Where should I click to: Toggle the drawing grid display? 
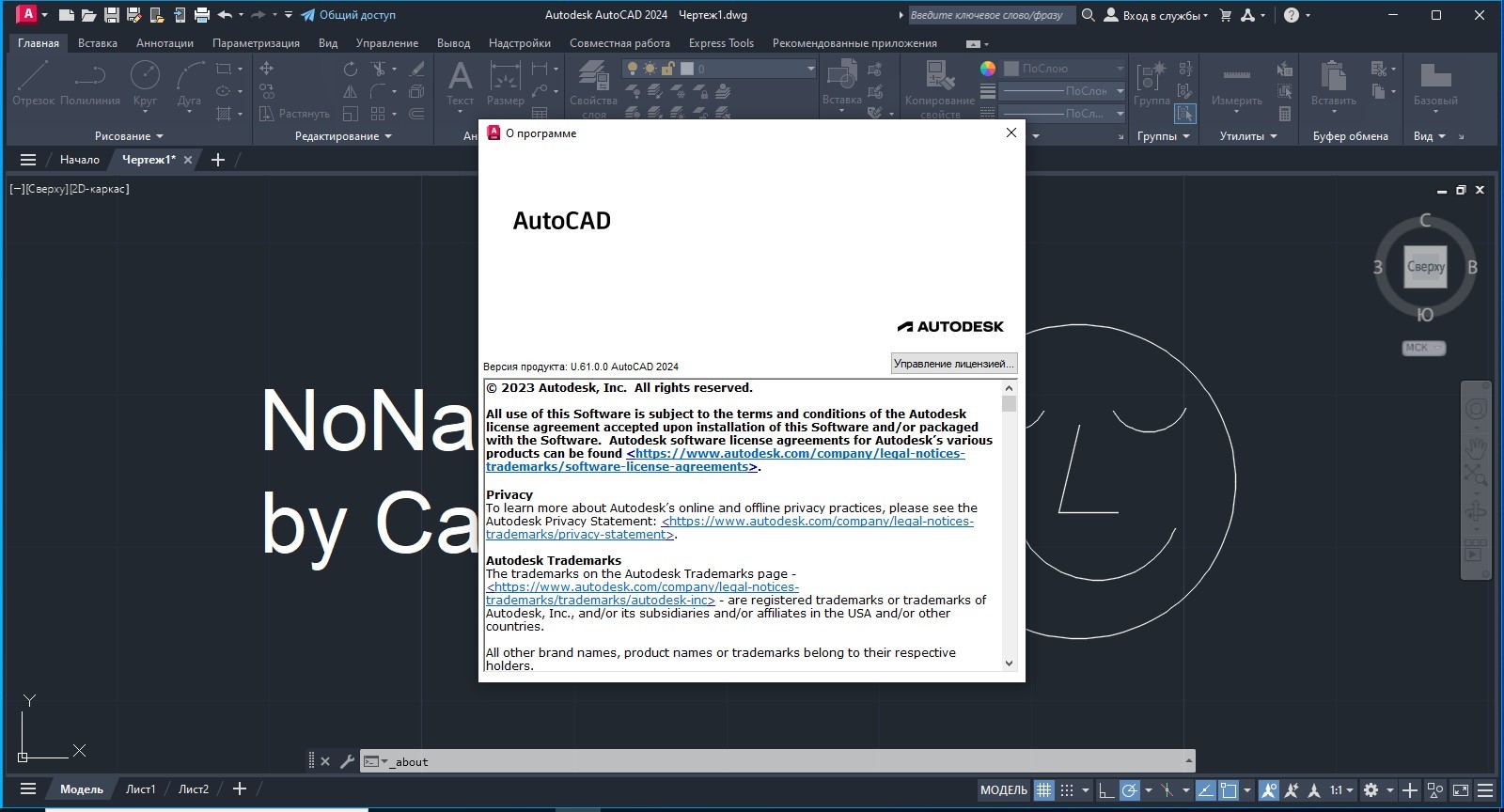pyautogui.click(x=1044, y=790)
